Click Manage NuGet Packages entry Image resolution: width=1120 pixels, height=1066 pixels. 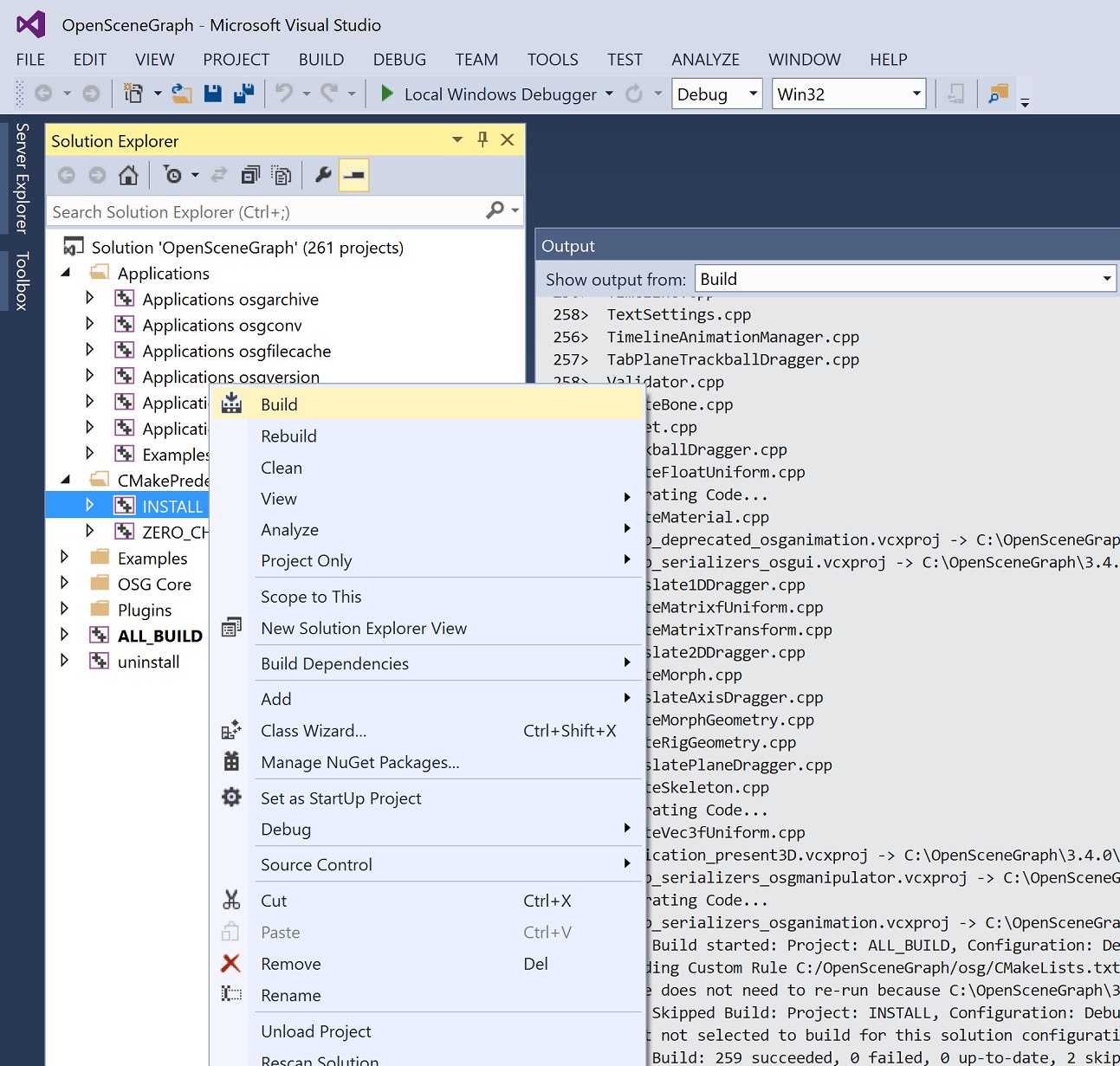(427, 762)
